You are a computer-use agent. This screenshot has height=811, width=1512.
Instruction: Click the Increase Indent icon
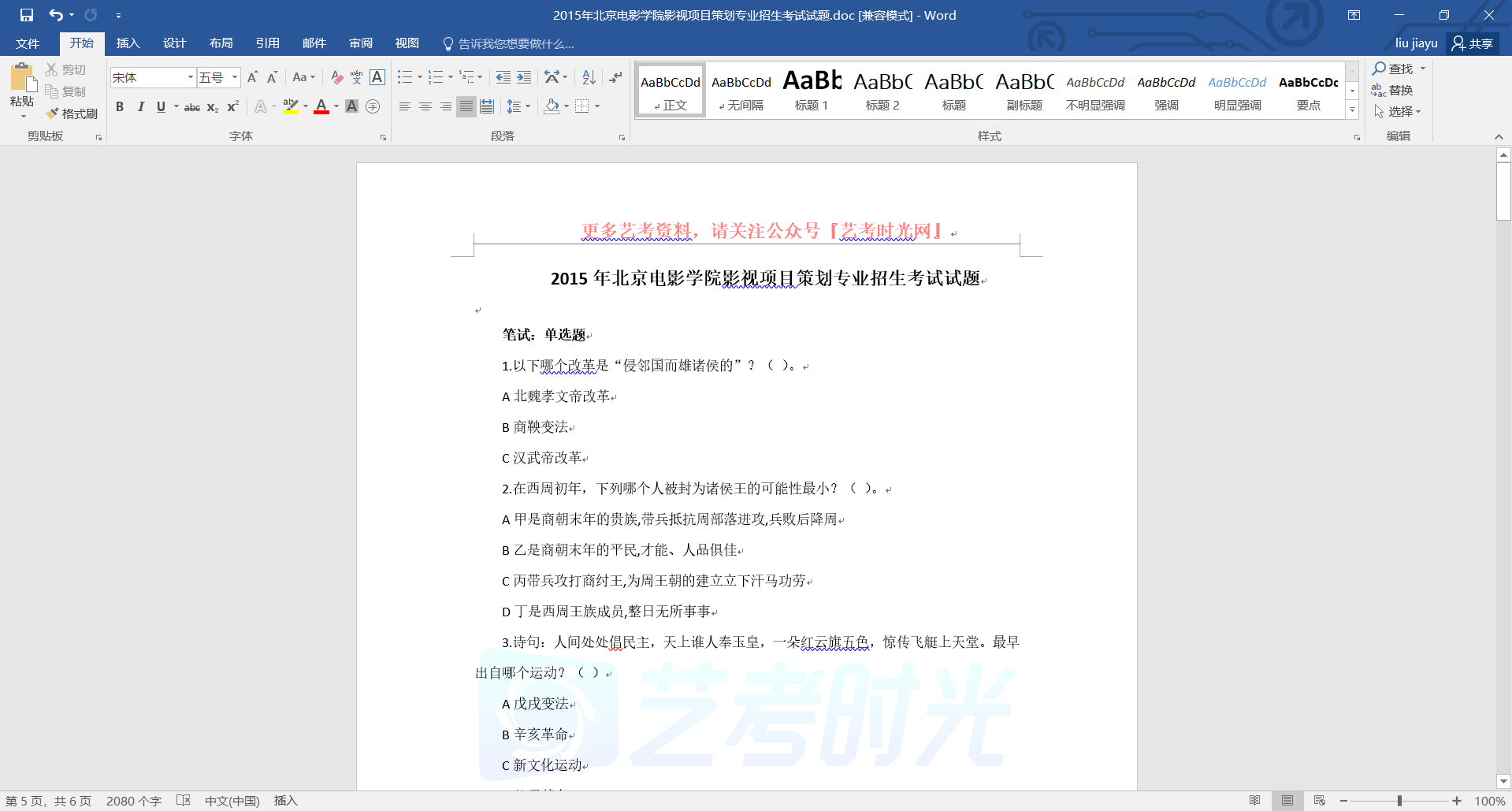[524, 77]
